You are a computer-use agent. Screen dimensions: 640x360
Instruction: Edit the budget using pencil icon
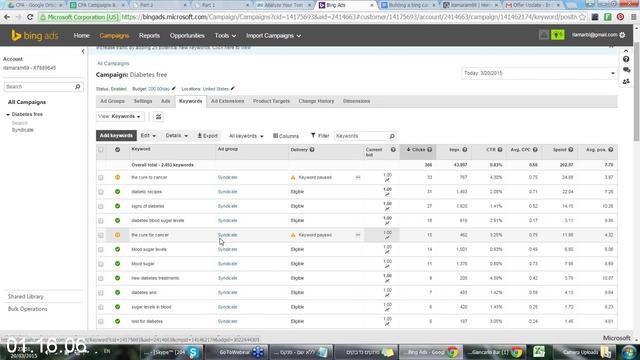coord(173,89)
